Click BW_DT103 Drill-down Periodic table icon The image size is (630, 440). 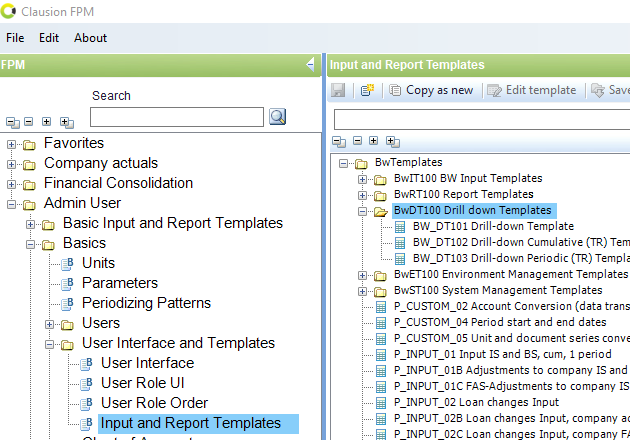click(x=400, y=259)
